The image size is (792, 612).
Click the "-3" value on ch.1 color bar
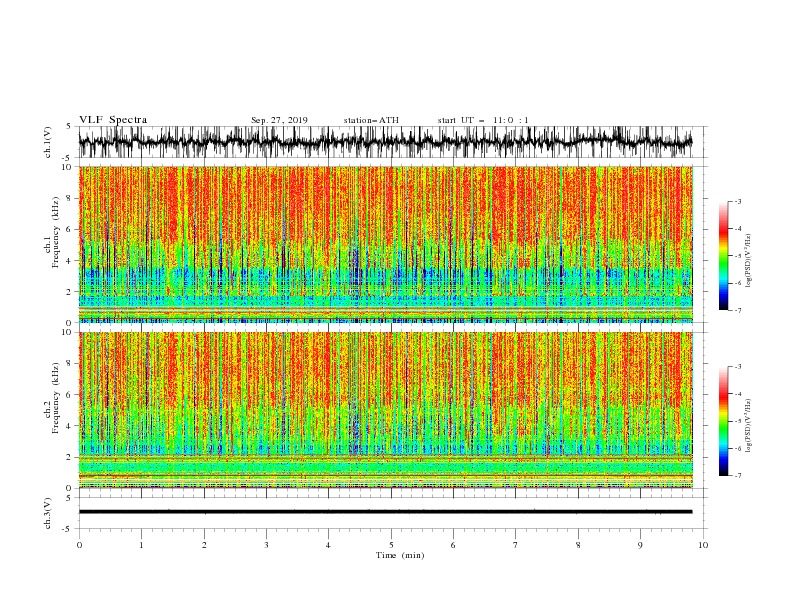(x=738, y=202)
